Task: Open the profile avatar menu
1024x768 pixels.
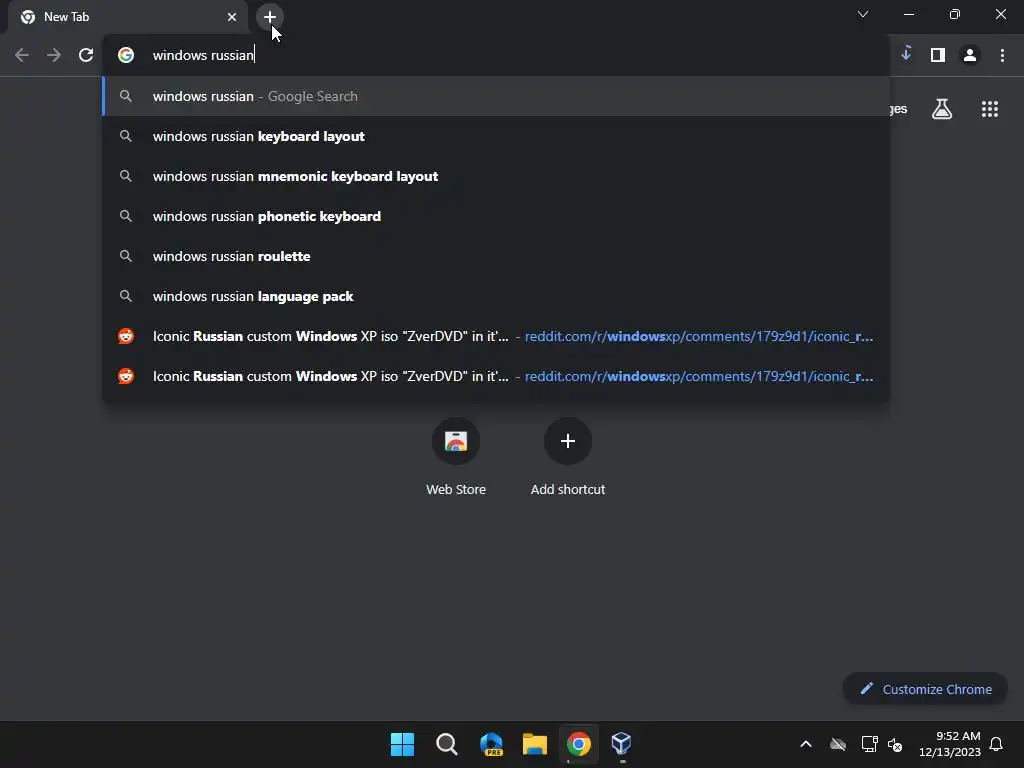Action: [970, 55]
